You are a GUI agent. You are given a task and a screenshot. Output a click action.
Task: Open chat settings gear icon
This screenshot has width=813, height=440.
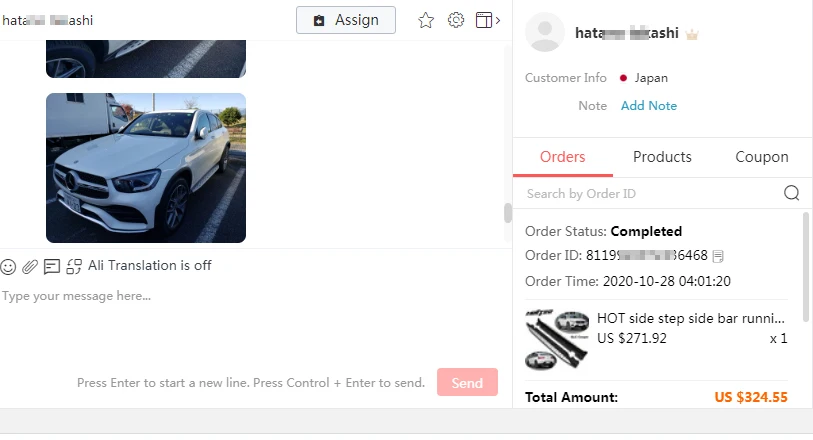[456, 20]
